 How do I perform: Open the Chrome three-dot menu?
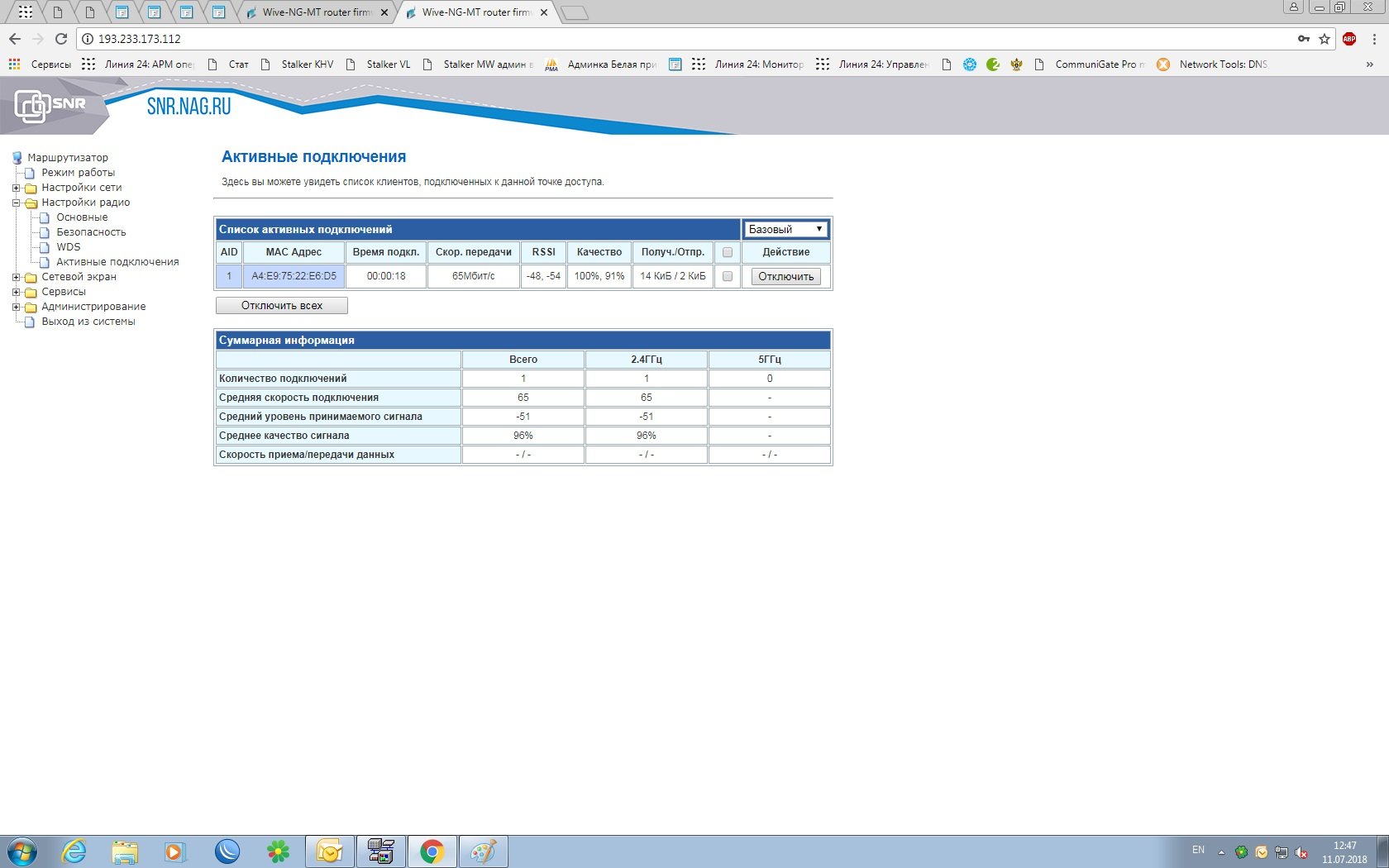pyautogui.click(x=1374, y=39)
